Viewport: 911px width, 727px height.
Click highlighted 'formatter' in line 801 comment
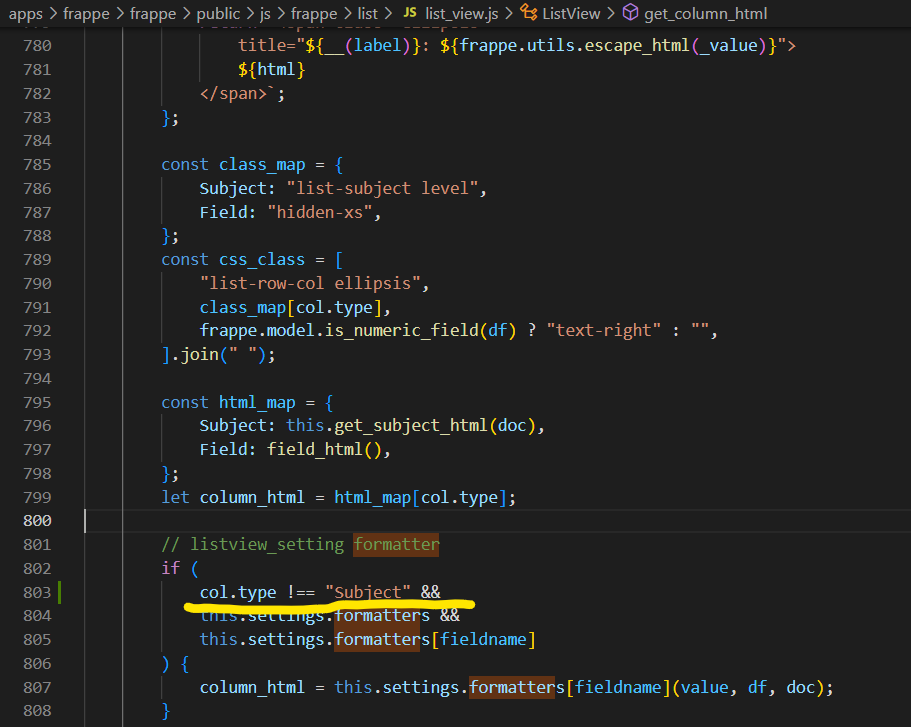point(396,545)
